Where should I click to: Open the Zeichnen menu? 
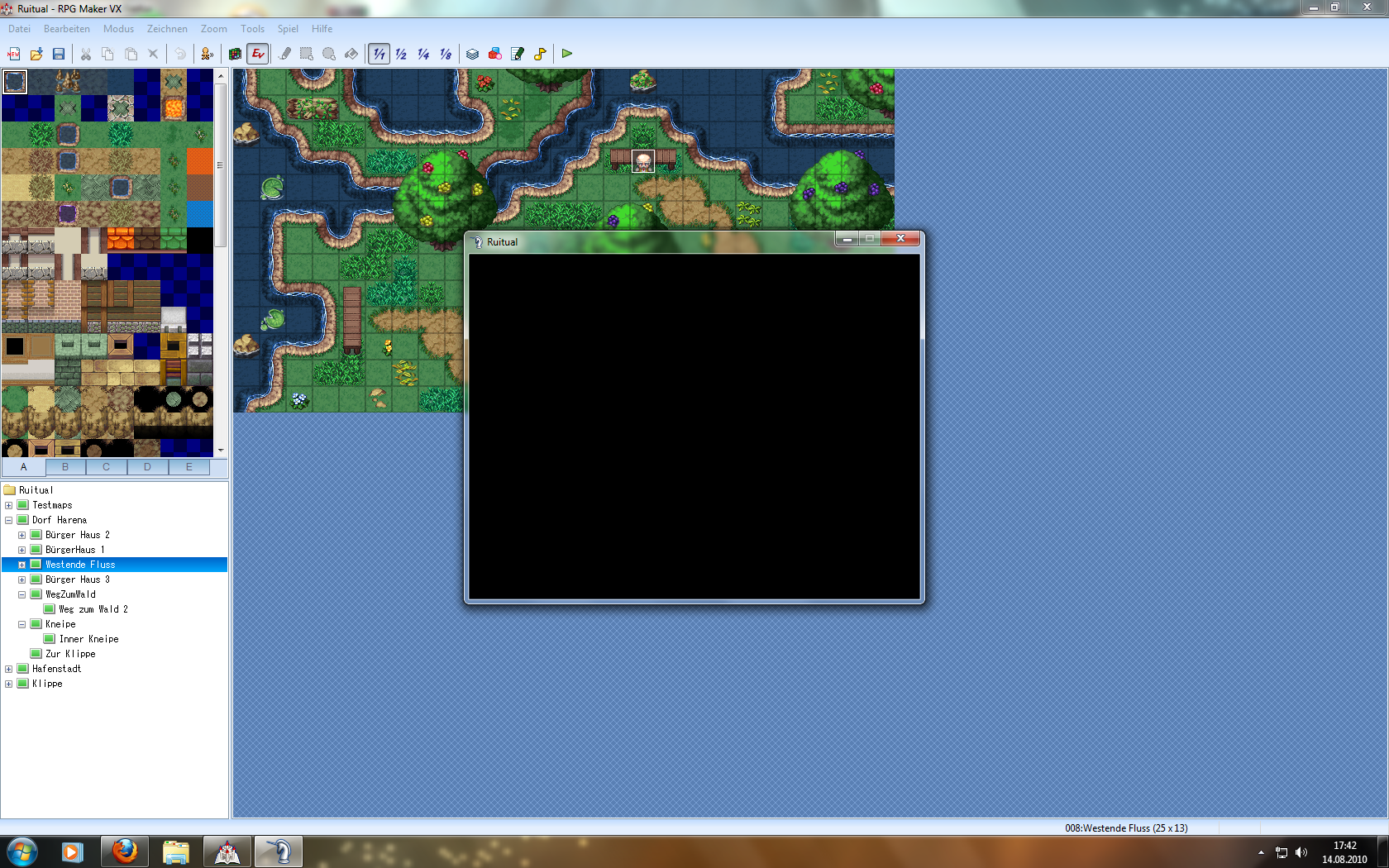167,29
